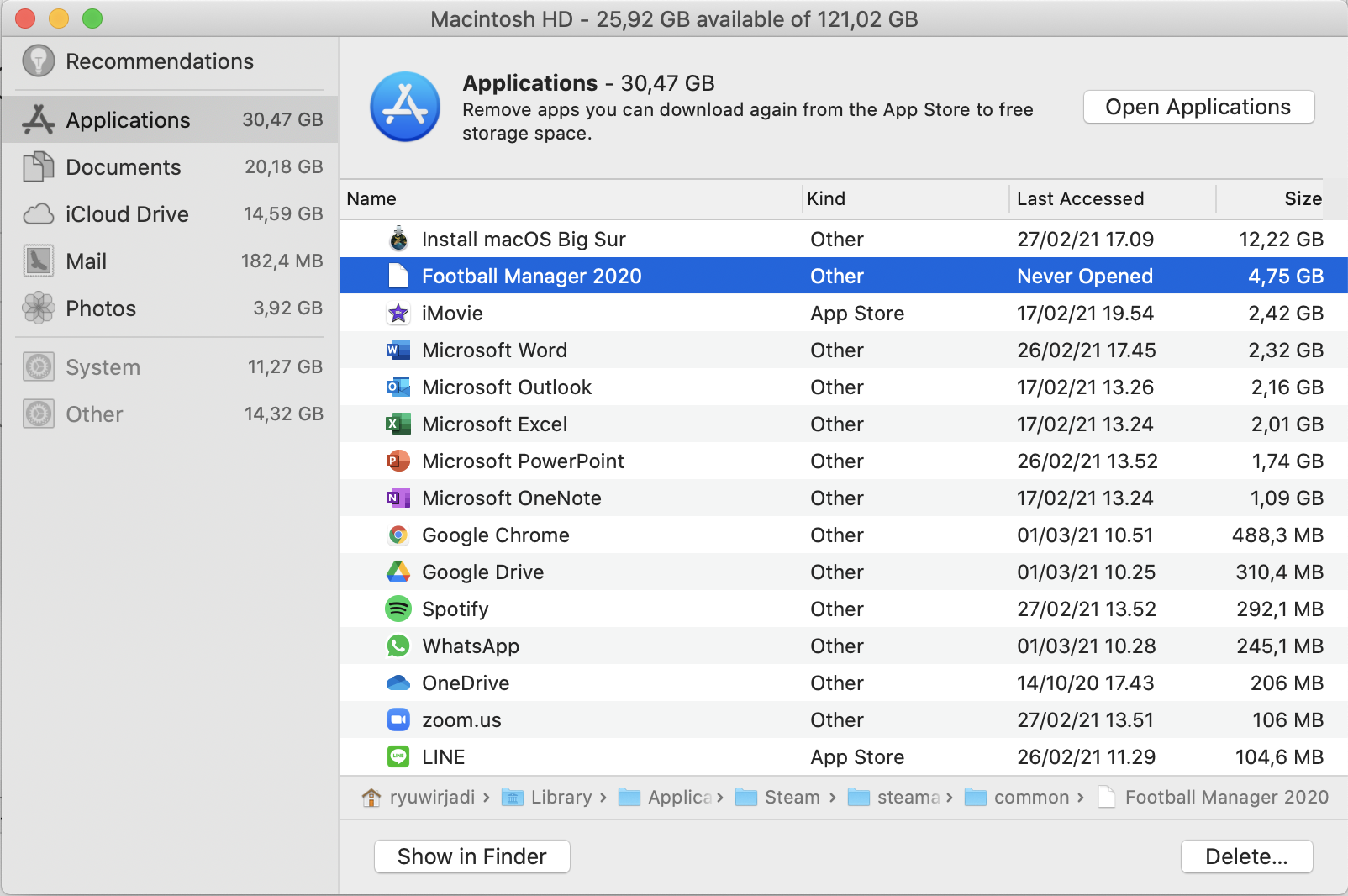Select the Microsoft Outlook row name

pyautogui.click(x=507, y=387)
